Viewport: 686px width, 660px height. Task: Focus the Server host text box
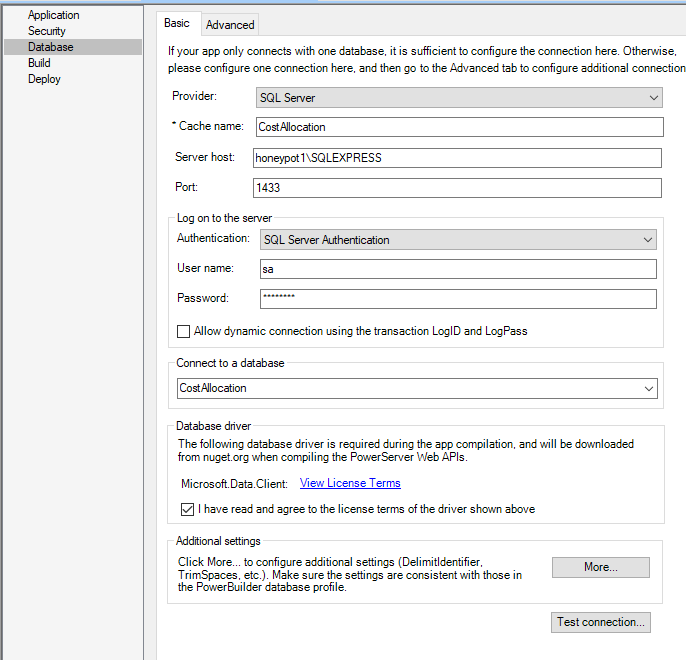tap(456, 158)
